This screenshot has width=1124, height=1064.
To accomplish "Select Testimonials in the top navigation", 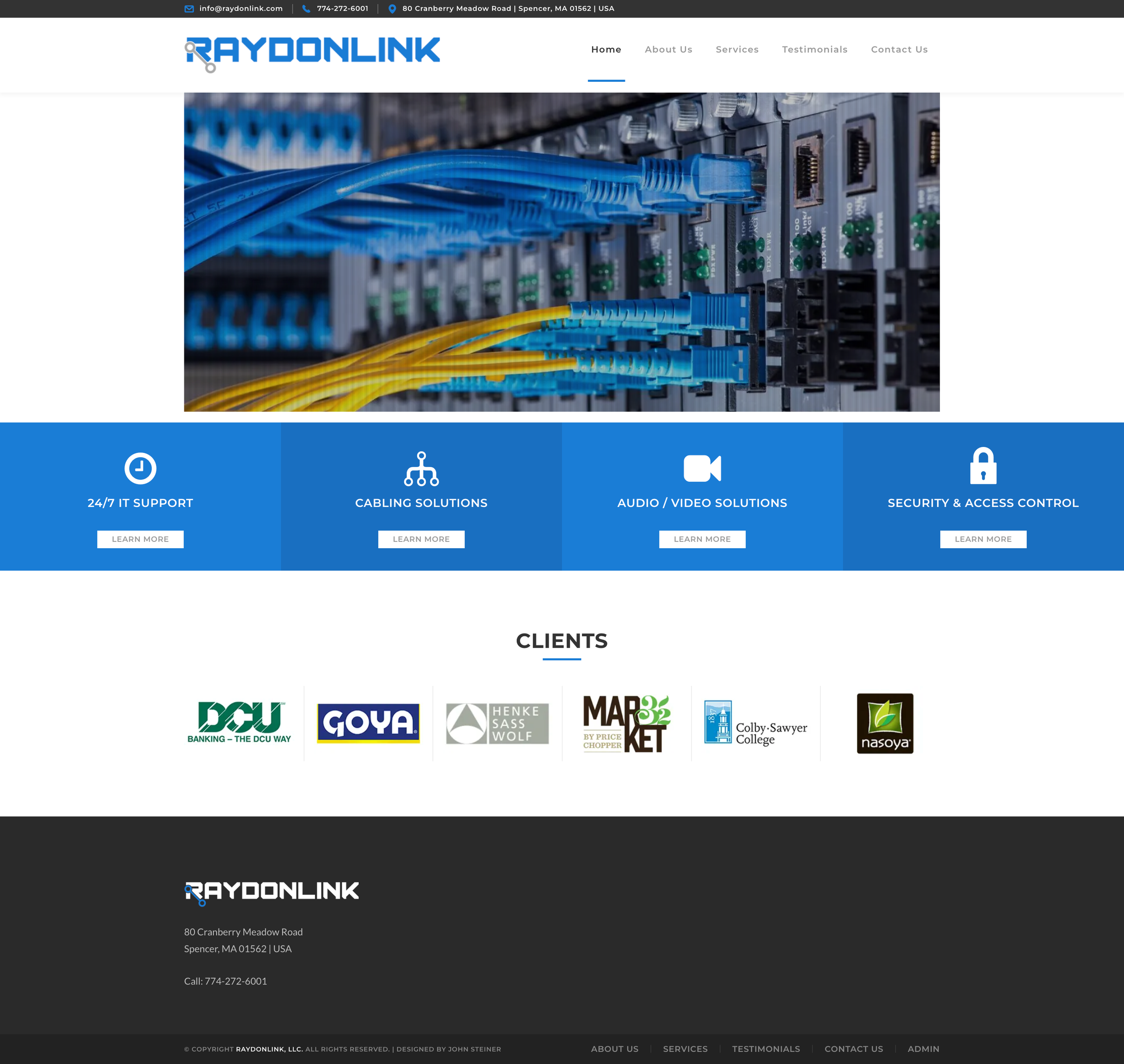I will [x=814, y=49].
